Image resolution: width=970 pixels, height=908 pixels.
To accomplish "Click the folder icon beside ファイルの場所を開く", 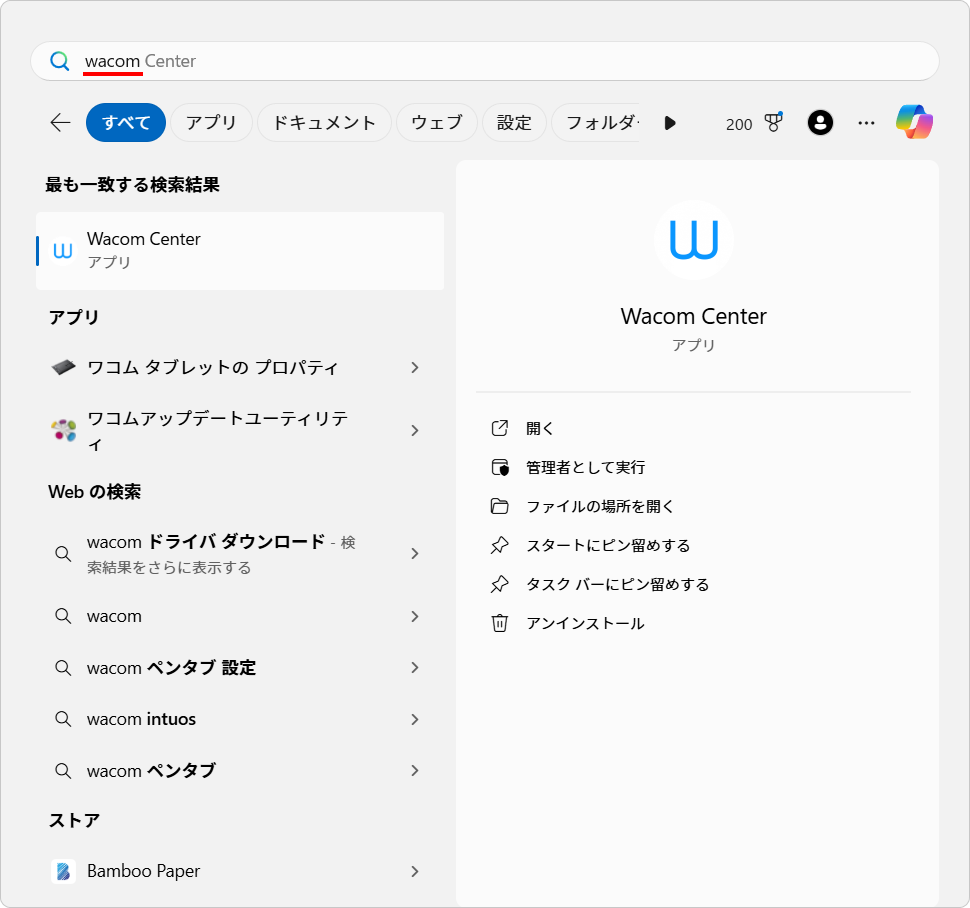I will point(500,506).
